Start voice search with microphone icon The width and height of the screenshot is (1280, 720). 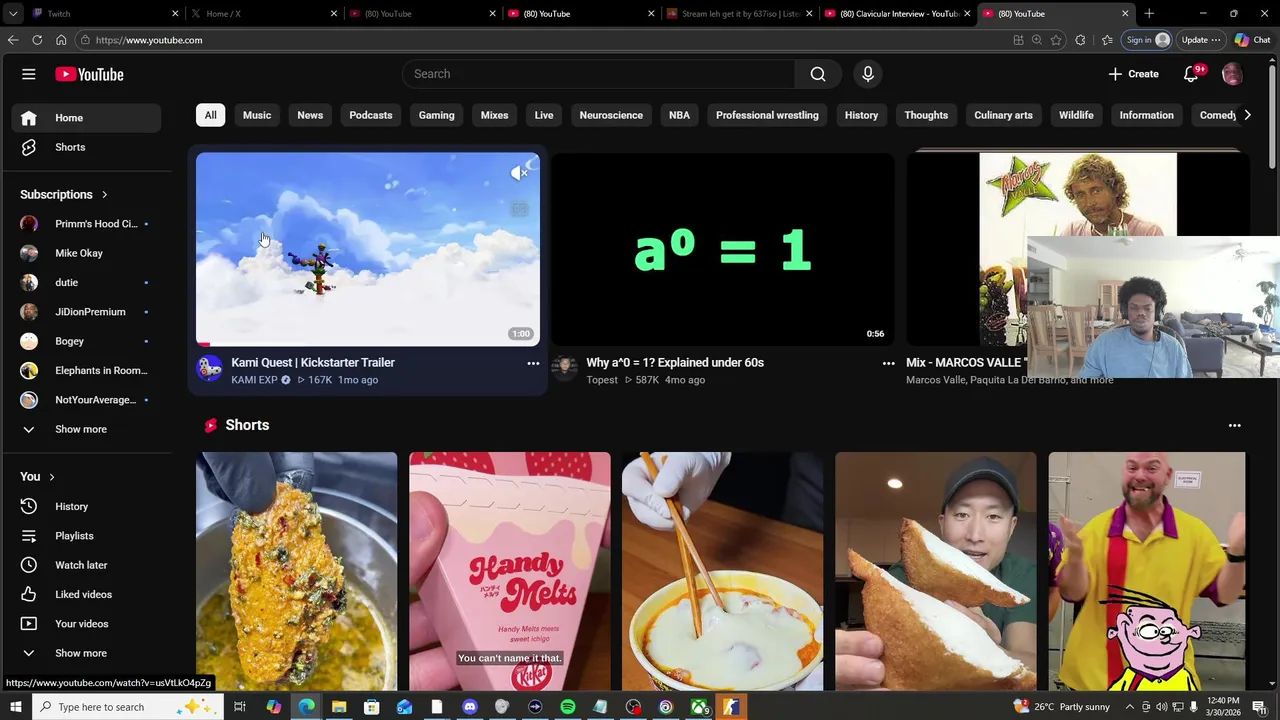(868, 74)
